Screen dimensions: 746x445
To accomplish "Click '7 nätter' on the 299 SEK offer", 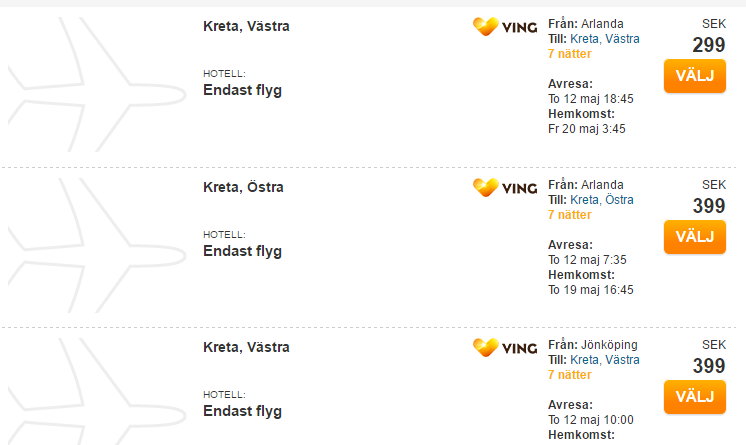I will pos(569,54).
